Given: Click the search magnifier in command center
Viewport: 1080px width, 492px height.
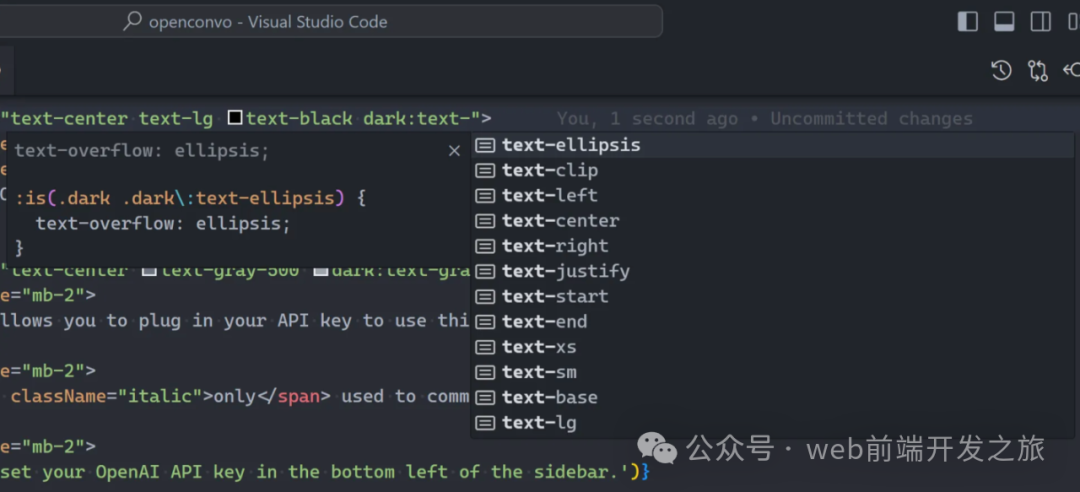Looking at the screenshot, I should 132,21.
